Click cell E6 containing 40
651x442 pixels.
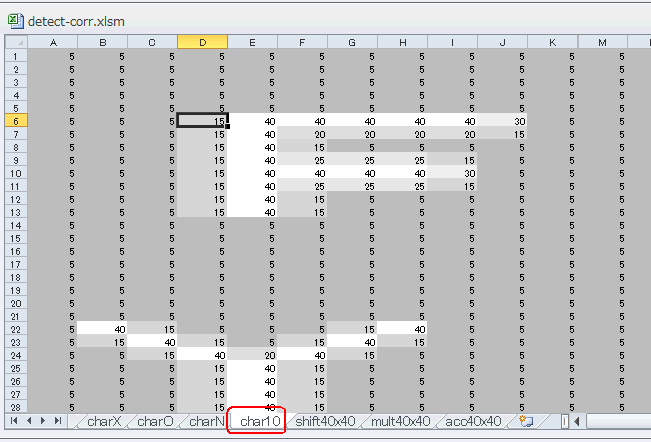252,121
